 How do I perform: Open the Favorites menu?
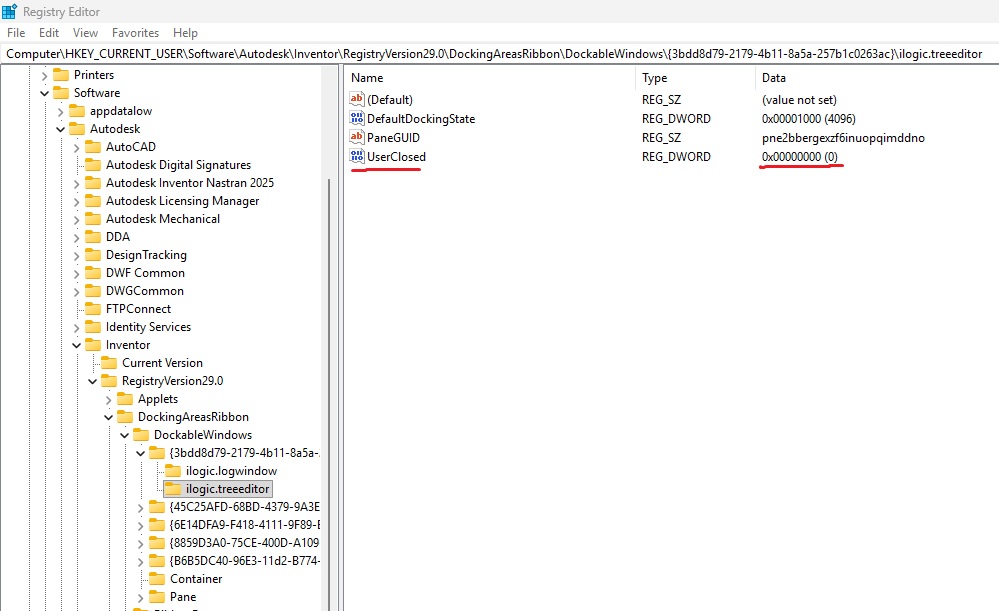[x=135, y=32]
